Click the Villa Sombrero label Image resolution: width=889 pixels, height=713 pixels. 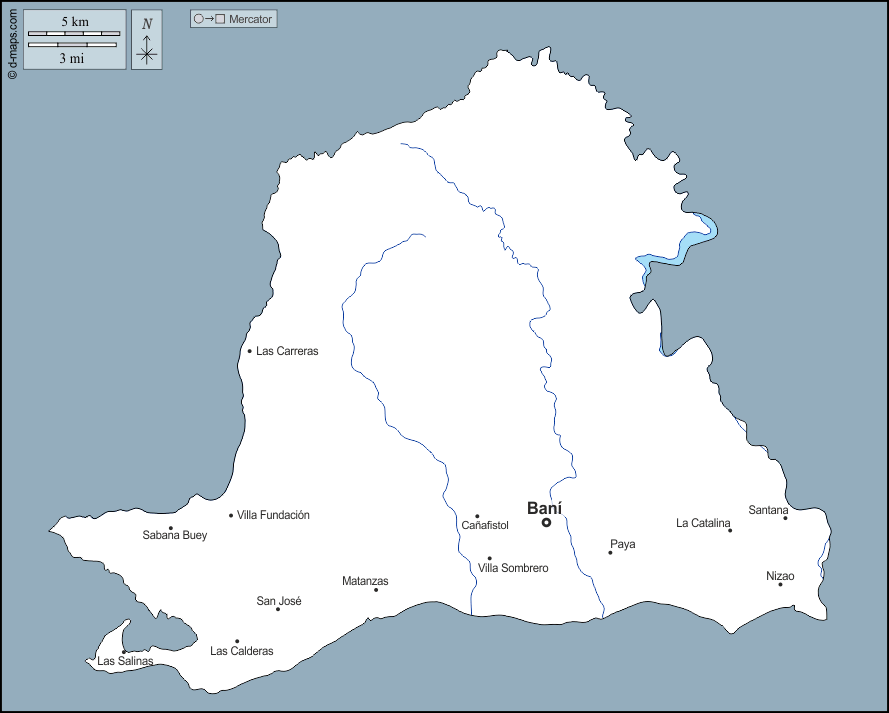click(x=513, y=568)
